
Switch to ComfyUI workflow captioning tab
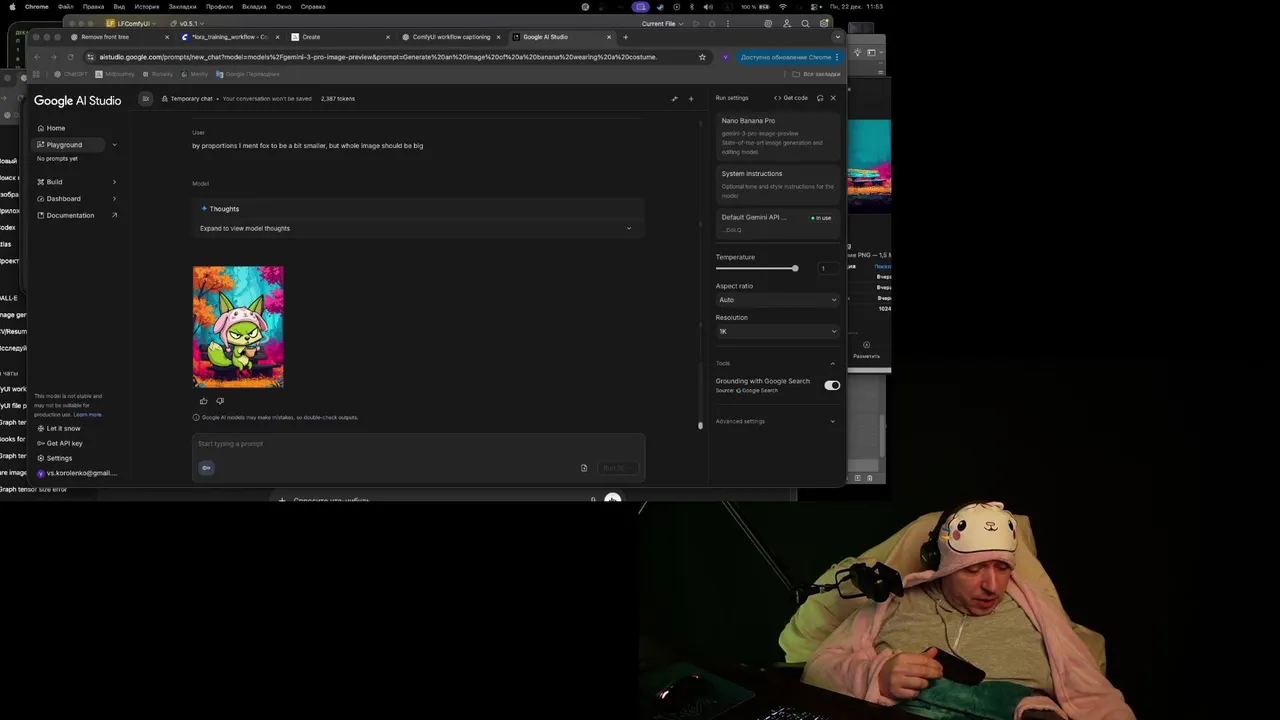451,37
